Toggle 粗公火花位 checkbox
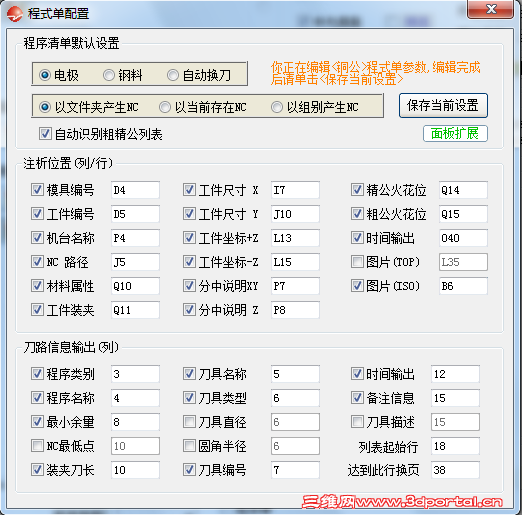 357,214
